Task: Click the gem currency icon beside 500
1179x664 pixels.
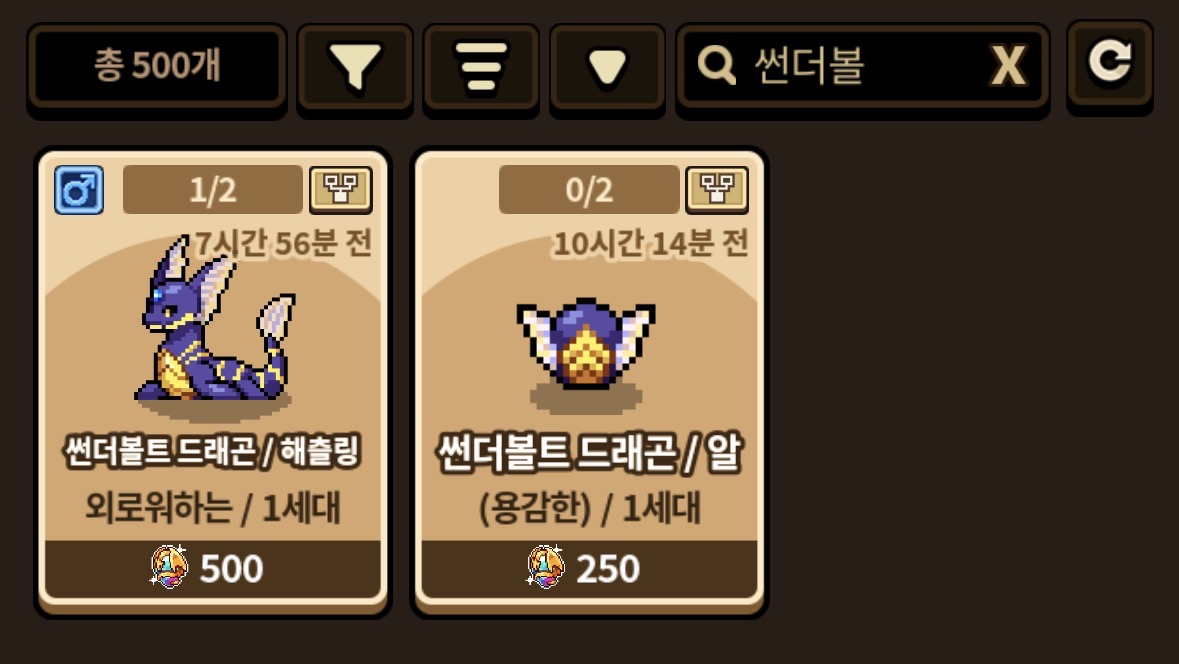Action: coord(170,567)
